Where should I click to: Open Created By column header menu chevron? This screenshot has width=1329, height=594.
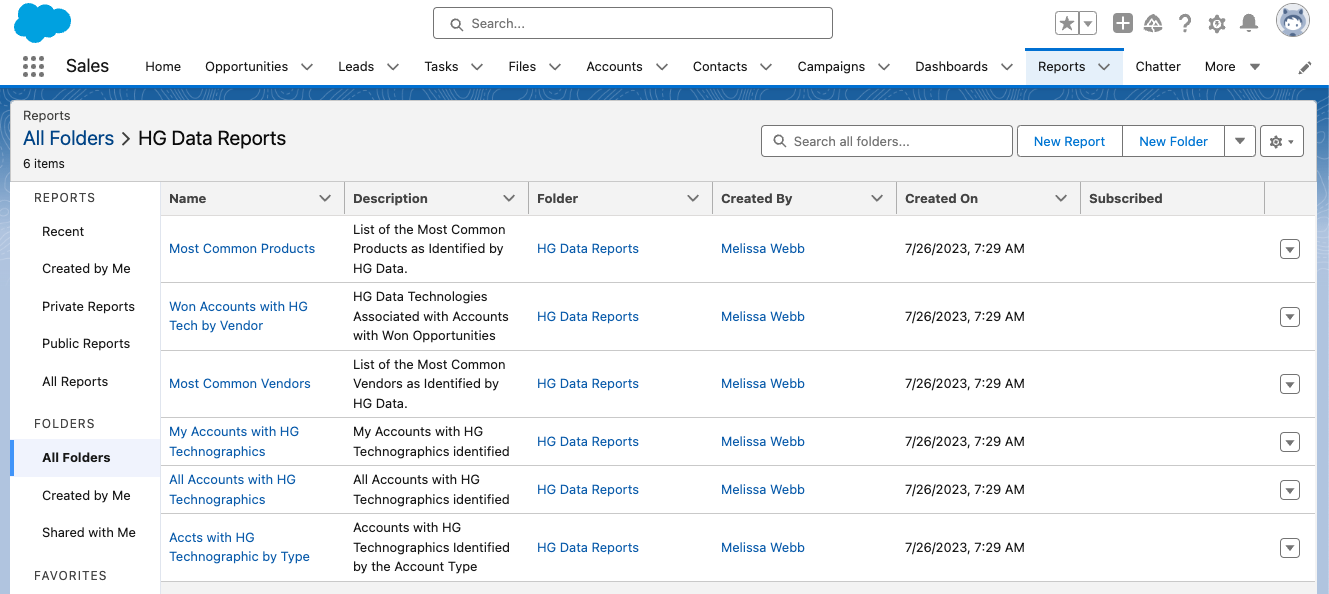click(877, 198)
